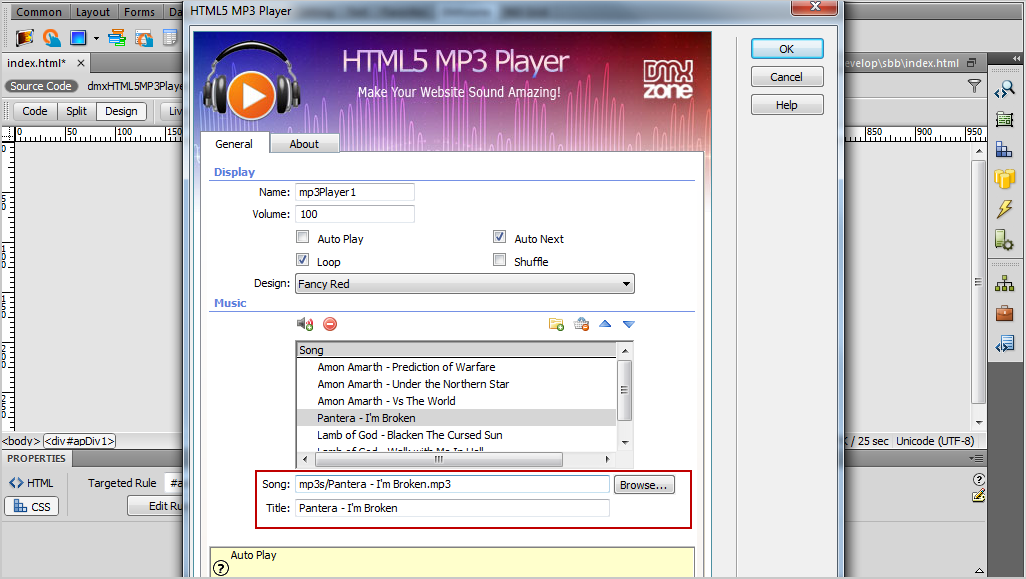The width and height of the screenshot is (1026, 579).
Task: Collapse the right dock with the double-arrow icon
Action: (x=1016, y=59)
